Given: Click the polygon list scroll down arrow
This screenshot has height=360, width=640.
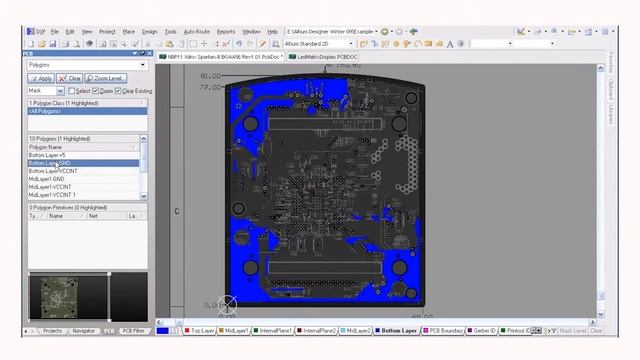Looking at the screenshot, I should (x=144, y=196).
